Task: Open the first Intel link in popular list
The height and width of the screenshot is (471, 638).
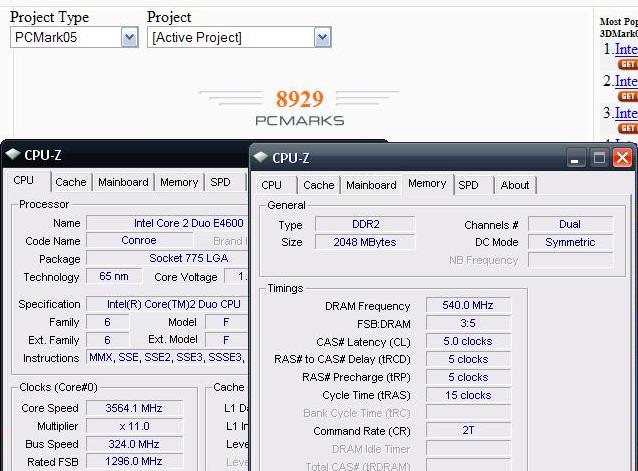Action: 626,49
